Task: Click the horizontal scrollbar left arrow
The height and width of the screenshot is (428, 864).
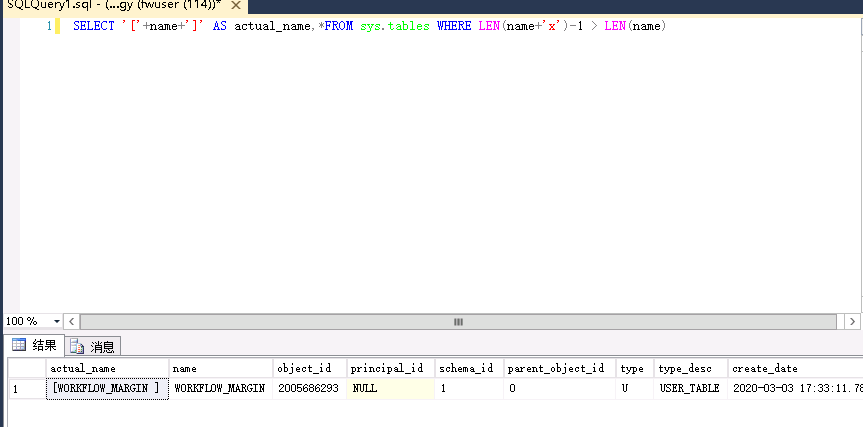Action: tap(72, 321)
